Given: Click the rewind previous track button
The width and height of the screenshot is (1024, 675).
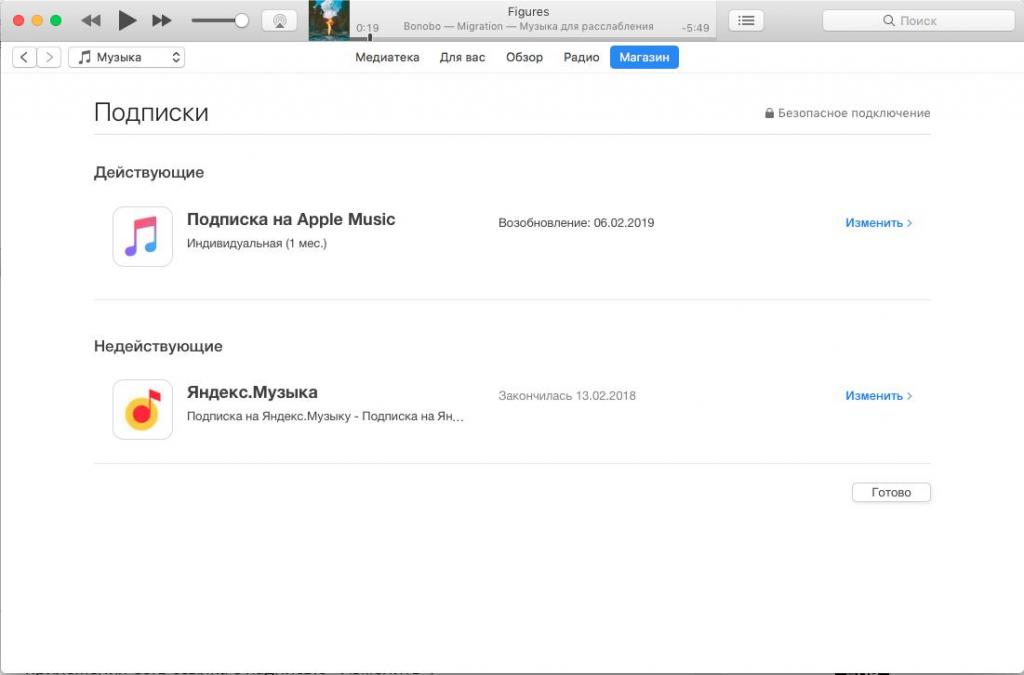Looking at the screenshot, I should (x=91, y=21).
